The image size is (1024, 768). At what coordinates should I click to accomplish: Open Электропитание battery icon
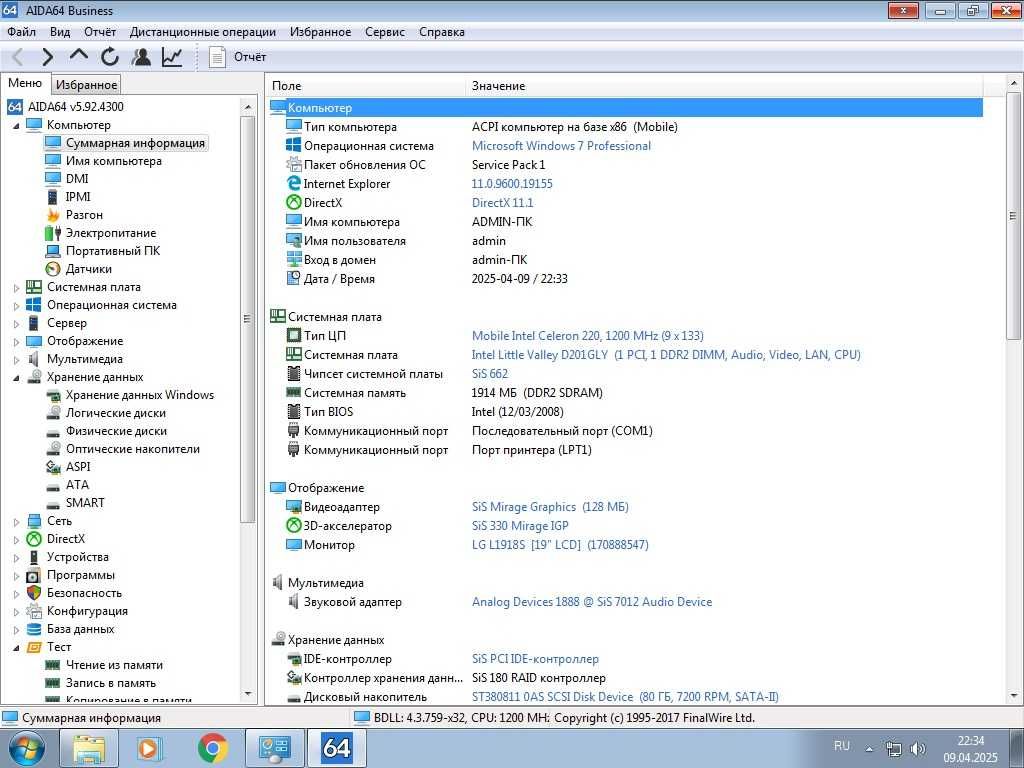tap(53, 232)
